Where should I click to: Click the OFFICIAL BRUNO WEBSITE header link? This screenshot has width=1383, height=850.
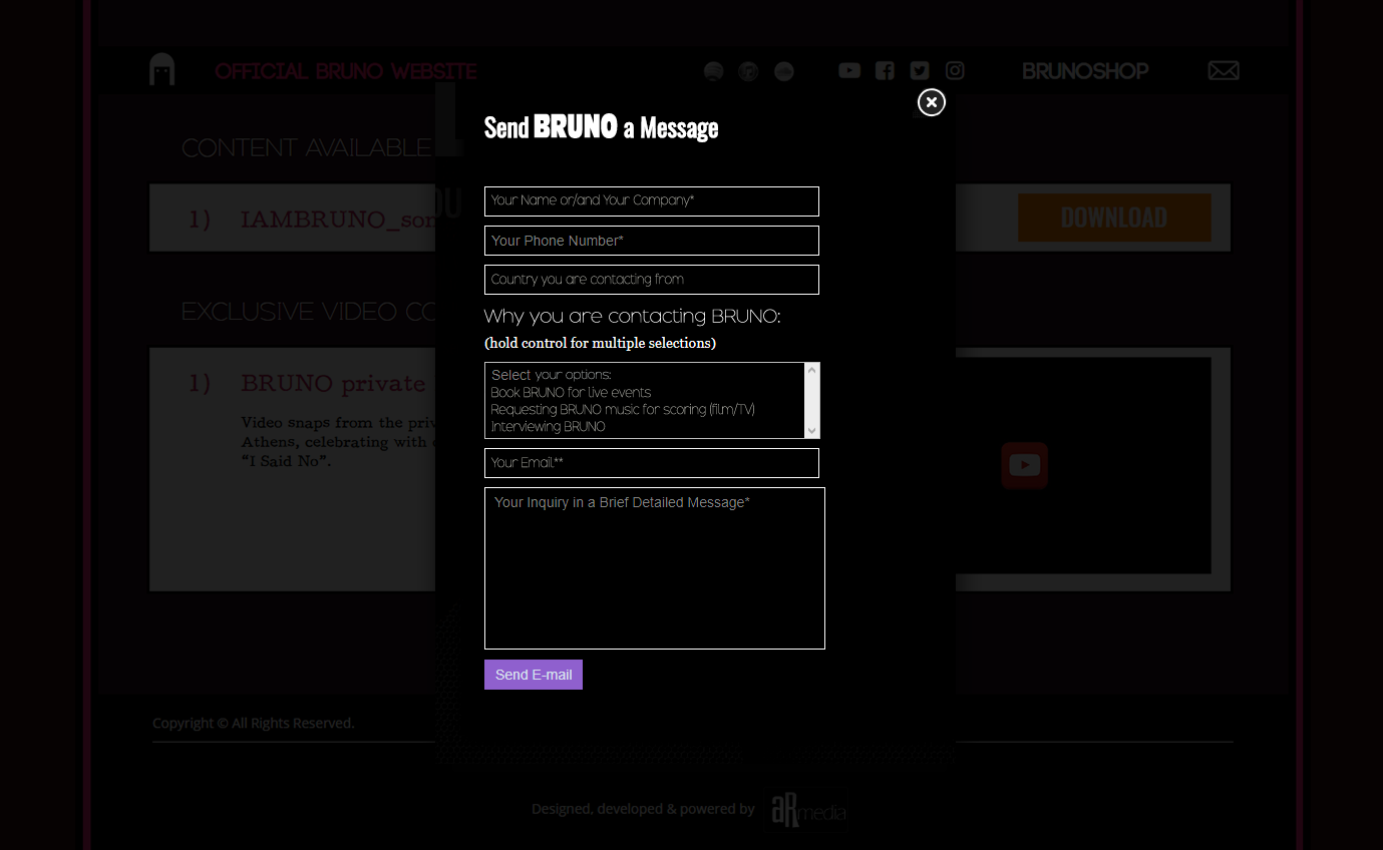346,71
